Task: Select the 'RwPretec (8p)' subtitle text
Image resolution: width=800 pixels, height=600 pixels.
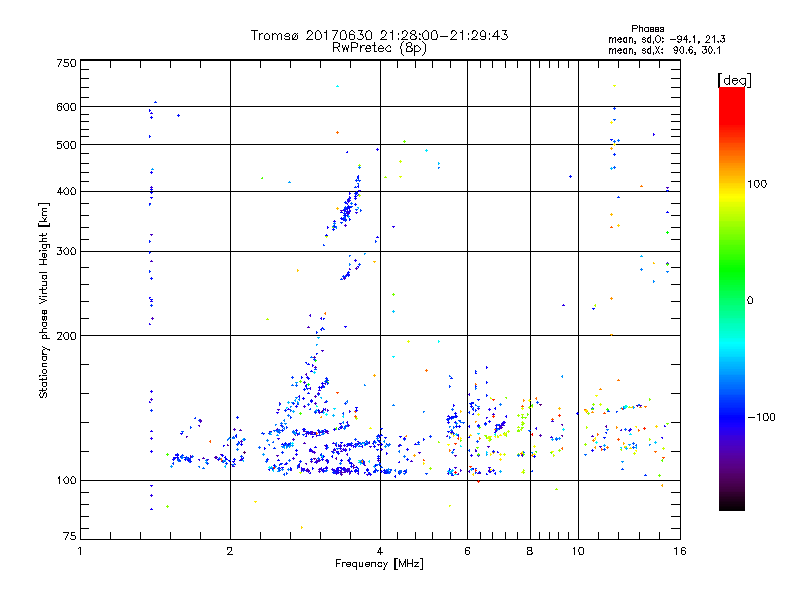Action: 379,48
